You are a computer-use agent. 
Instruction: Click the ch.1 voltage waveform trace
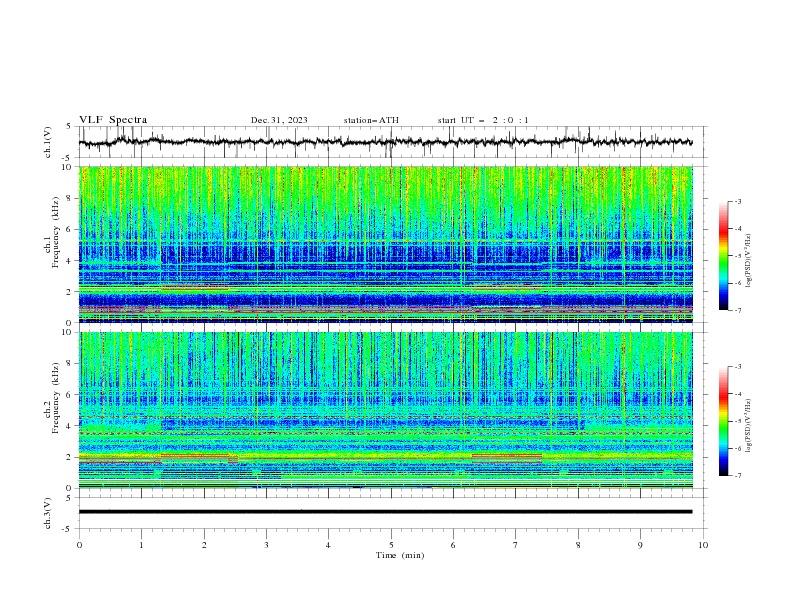point(385,142)
